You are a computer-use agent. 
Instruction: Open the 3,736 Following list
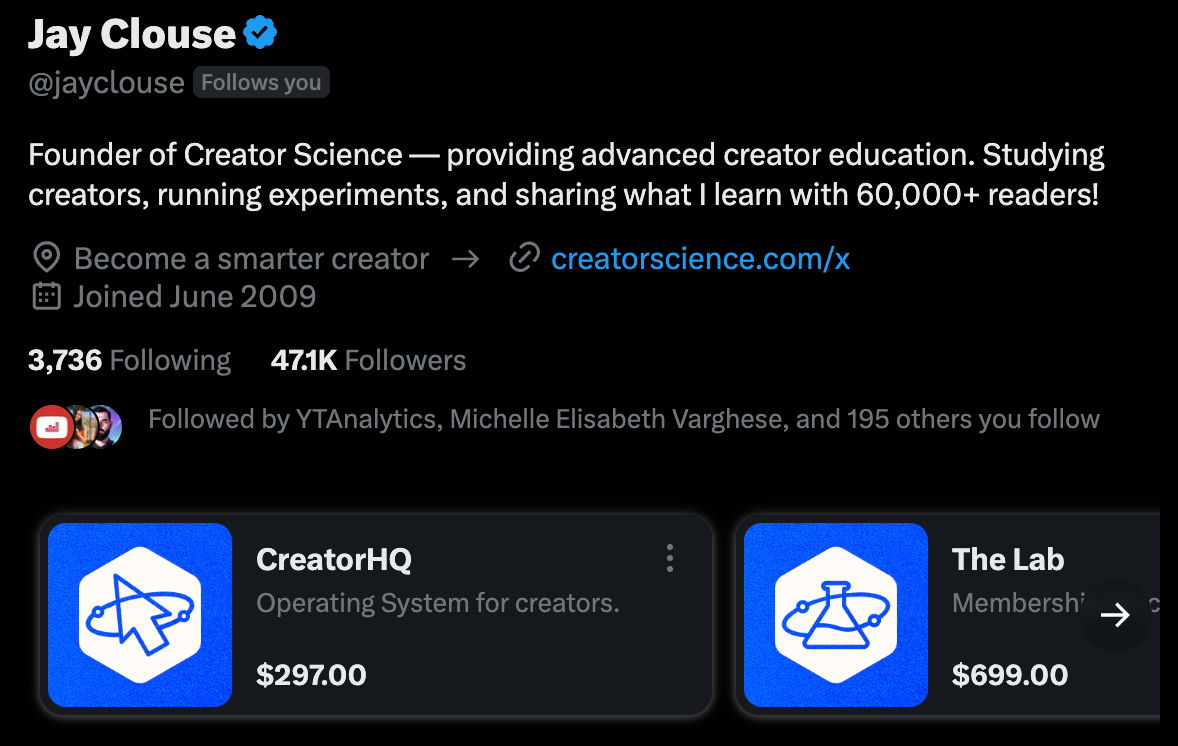pos(129,360)
